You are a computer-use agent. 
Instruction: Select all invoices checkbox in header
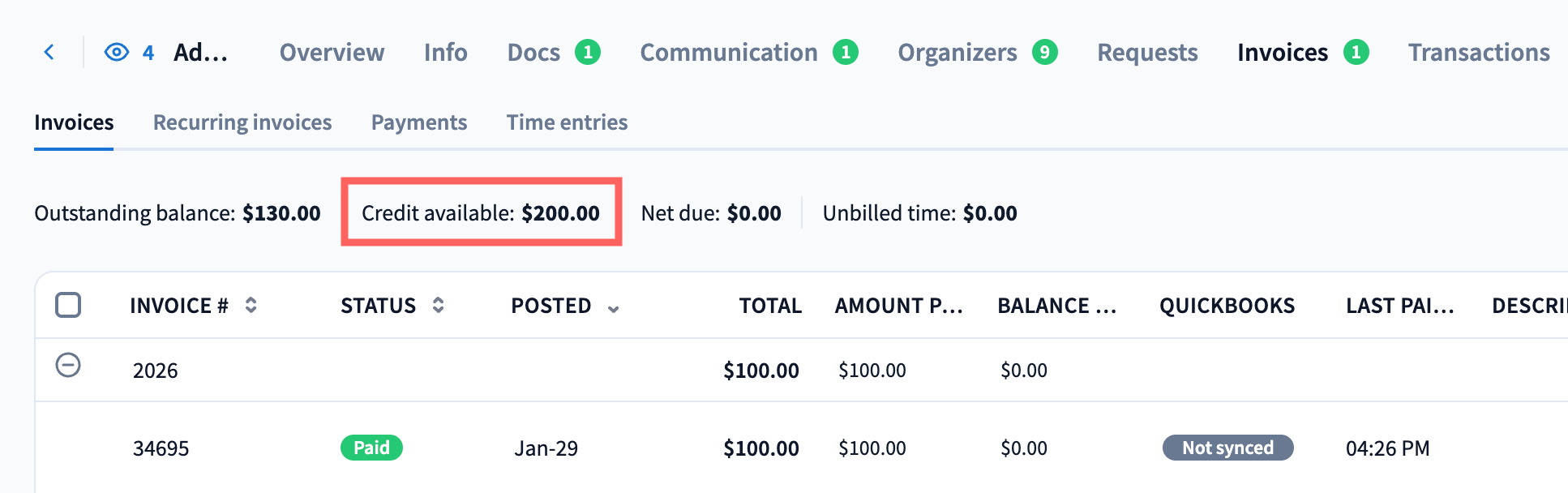[x=68, y=305]
